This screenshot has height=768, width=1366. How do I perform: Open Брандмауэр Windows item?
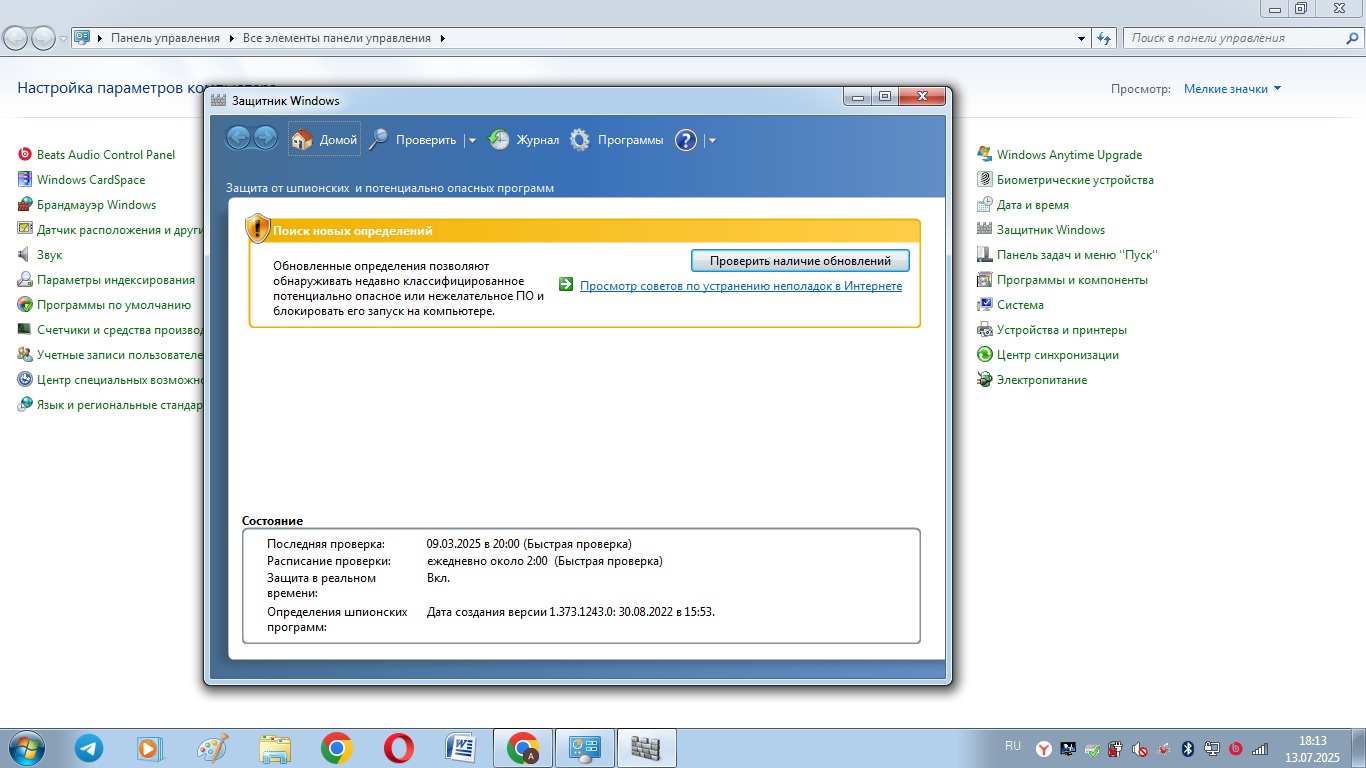point(96,205)
